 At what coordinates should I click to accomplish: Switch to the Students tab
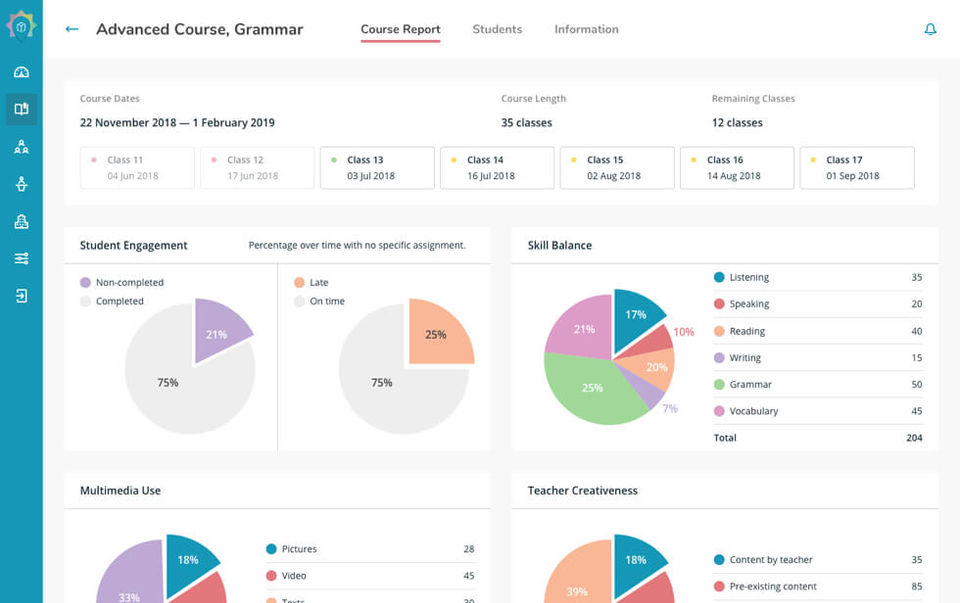(497, 29)
